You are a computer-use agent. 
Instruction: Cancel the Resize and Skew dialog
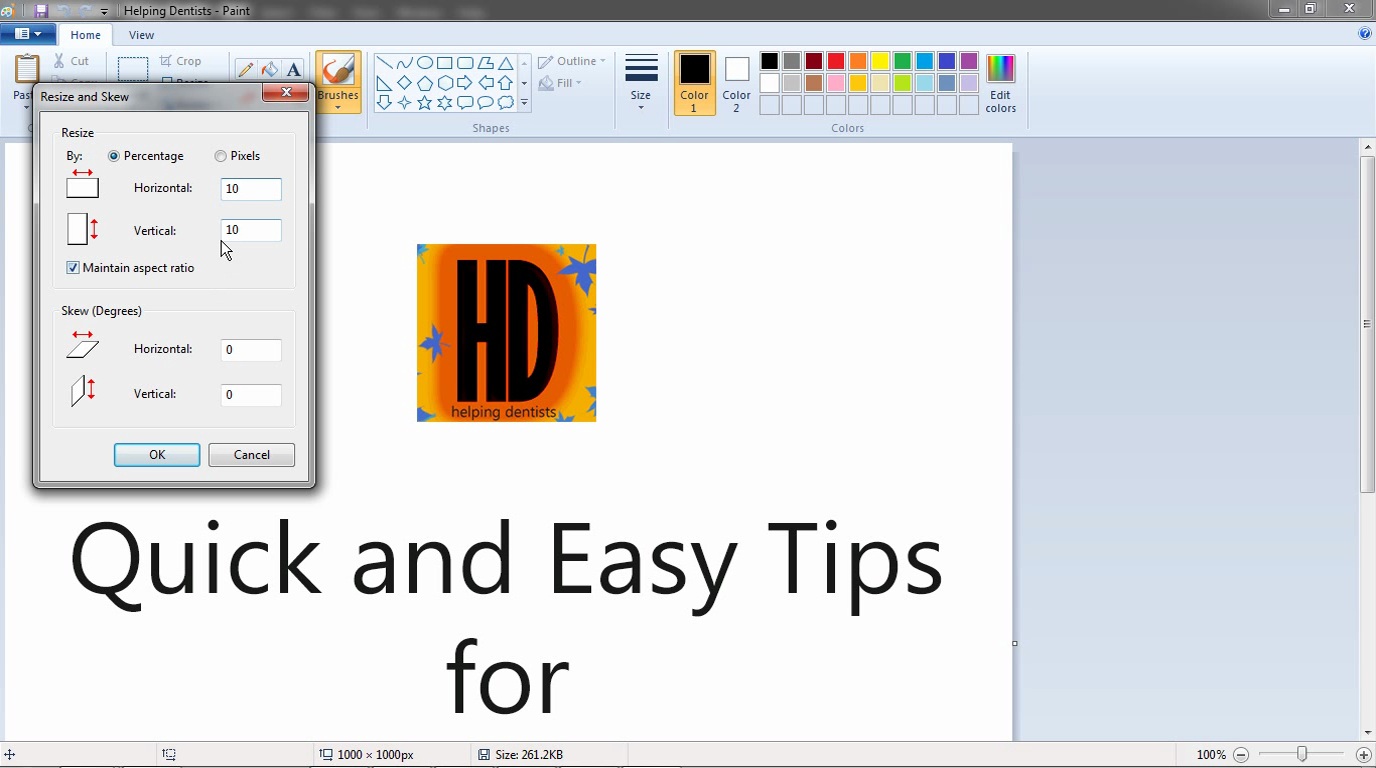coord(251,454)
